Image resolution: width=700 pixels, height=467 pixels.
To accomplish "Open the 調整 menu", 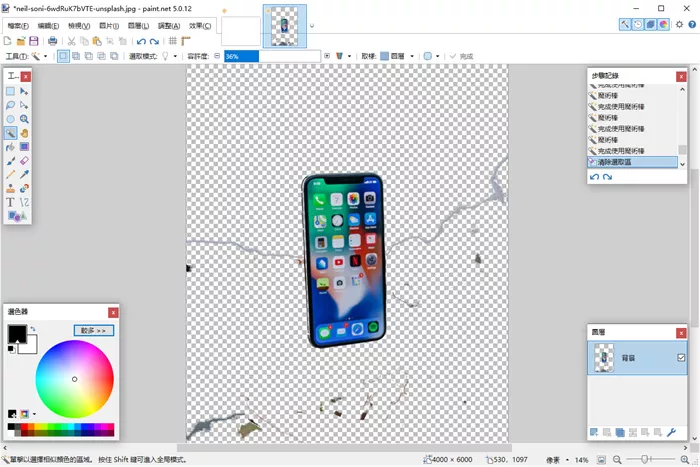I will pyautogui.click(x=169, y=26).
